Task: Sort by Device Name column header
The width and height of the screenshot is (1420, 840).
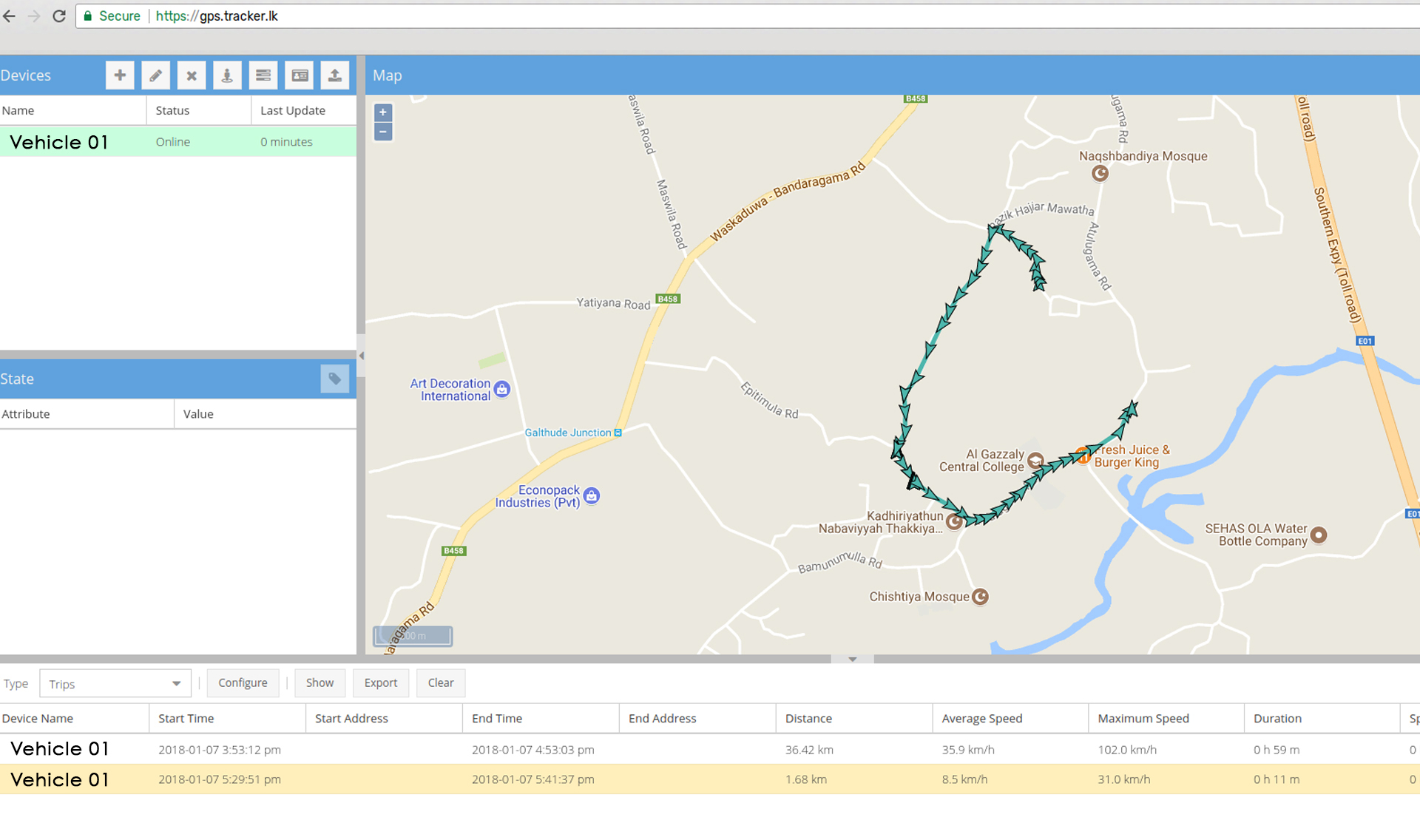Action: point(74,718)
